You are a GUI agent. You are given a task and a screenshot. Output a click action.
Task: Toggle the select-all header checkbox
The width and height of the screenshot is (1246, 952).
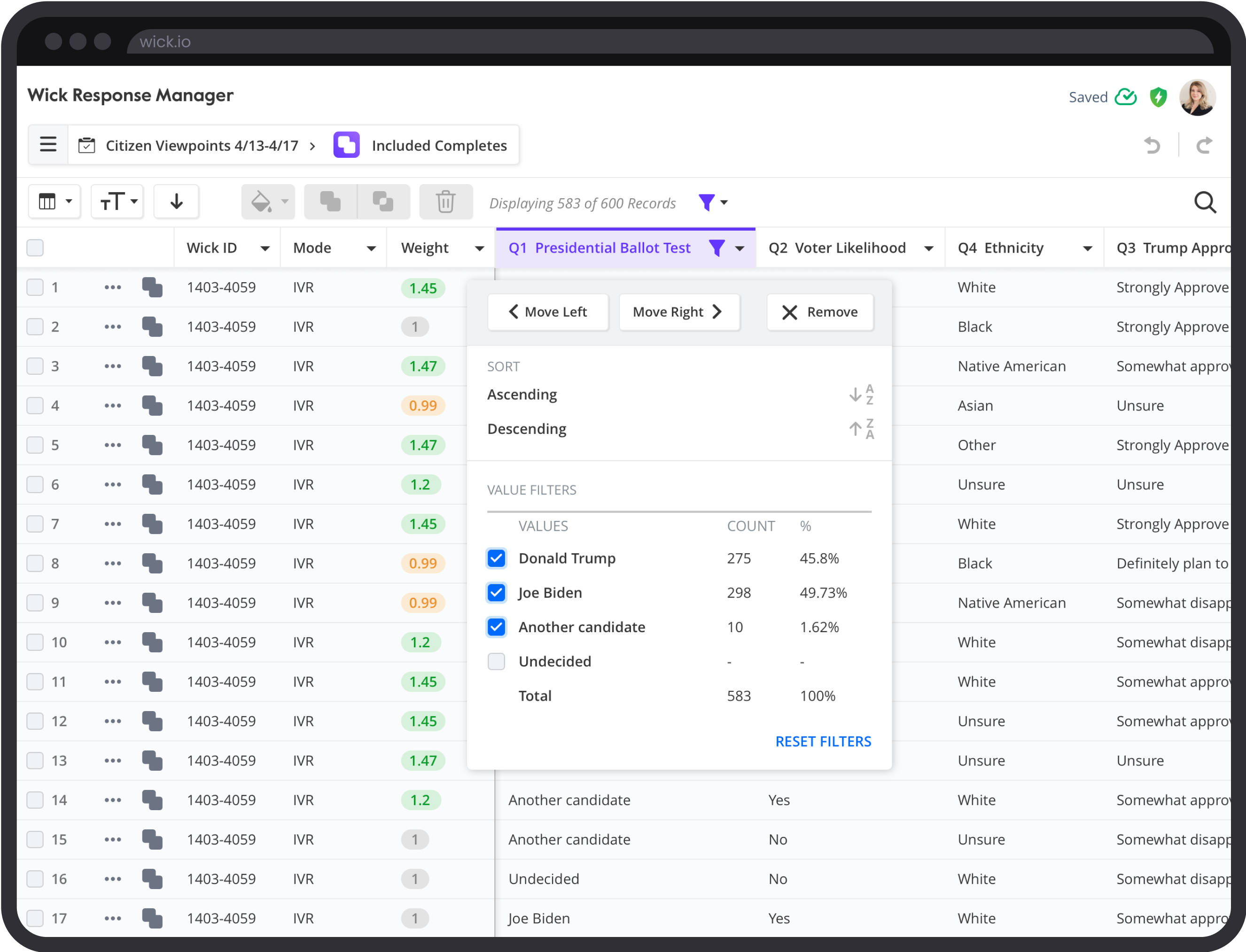click(35, 248)
